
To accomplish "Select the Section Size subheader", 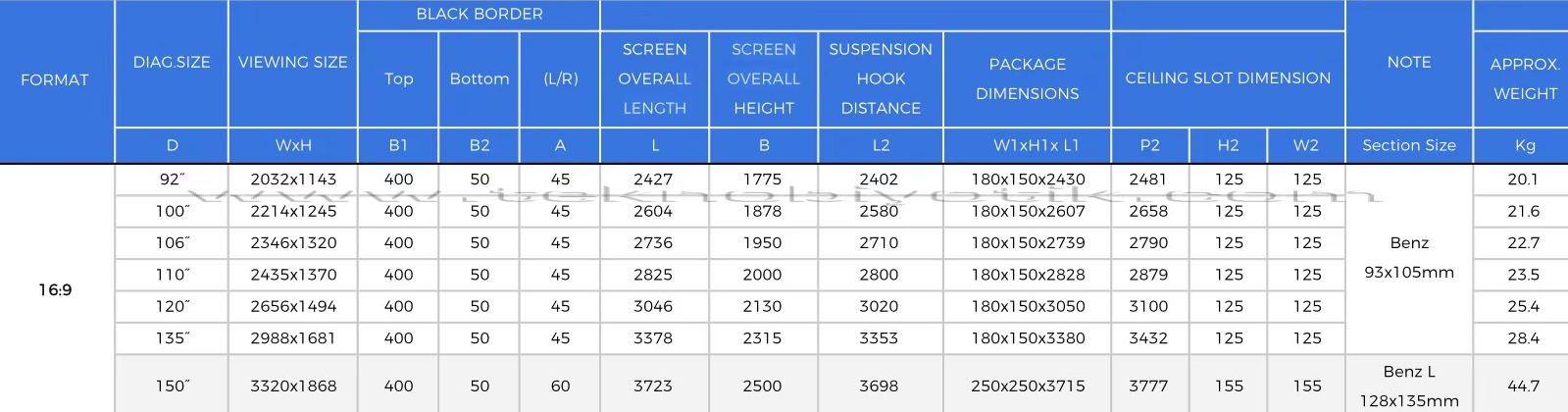I will [1409, 145].
